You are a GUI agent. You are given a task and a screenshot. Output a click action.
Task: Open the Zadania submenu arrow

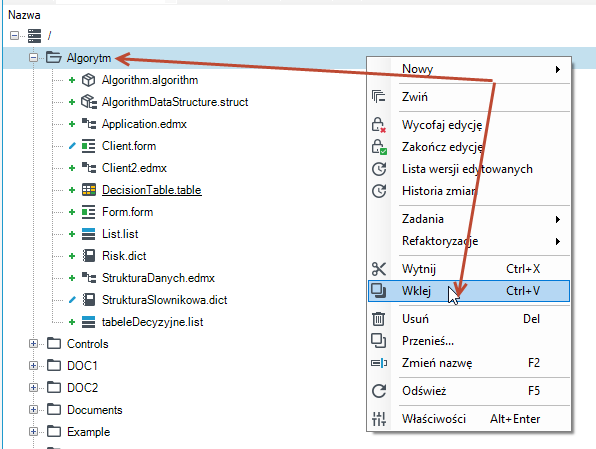click(x=558, y=219)
